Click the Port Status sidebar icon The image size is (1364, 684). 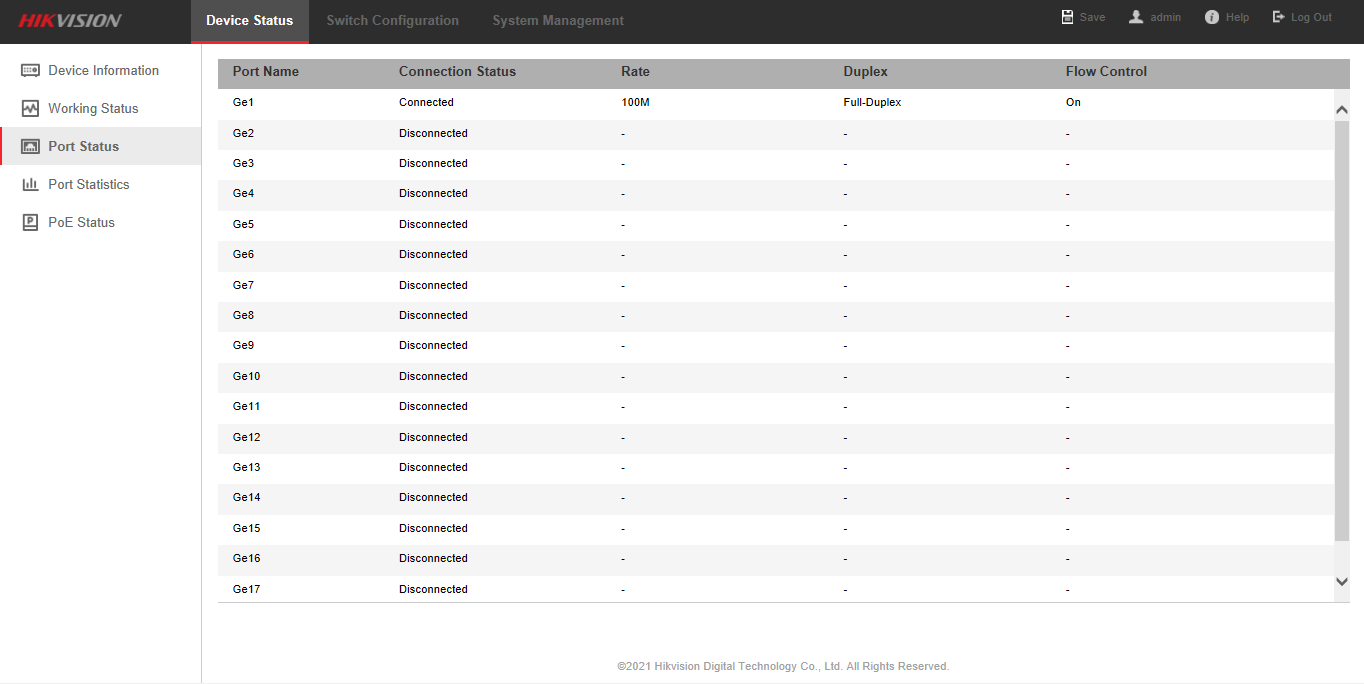click(30, 147)
